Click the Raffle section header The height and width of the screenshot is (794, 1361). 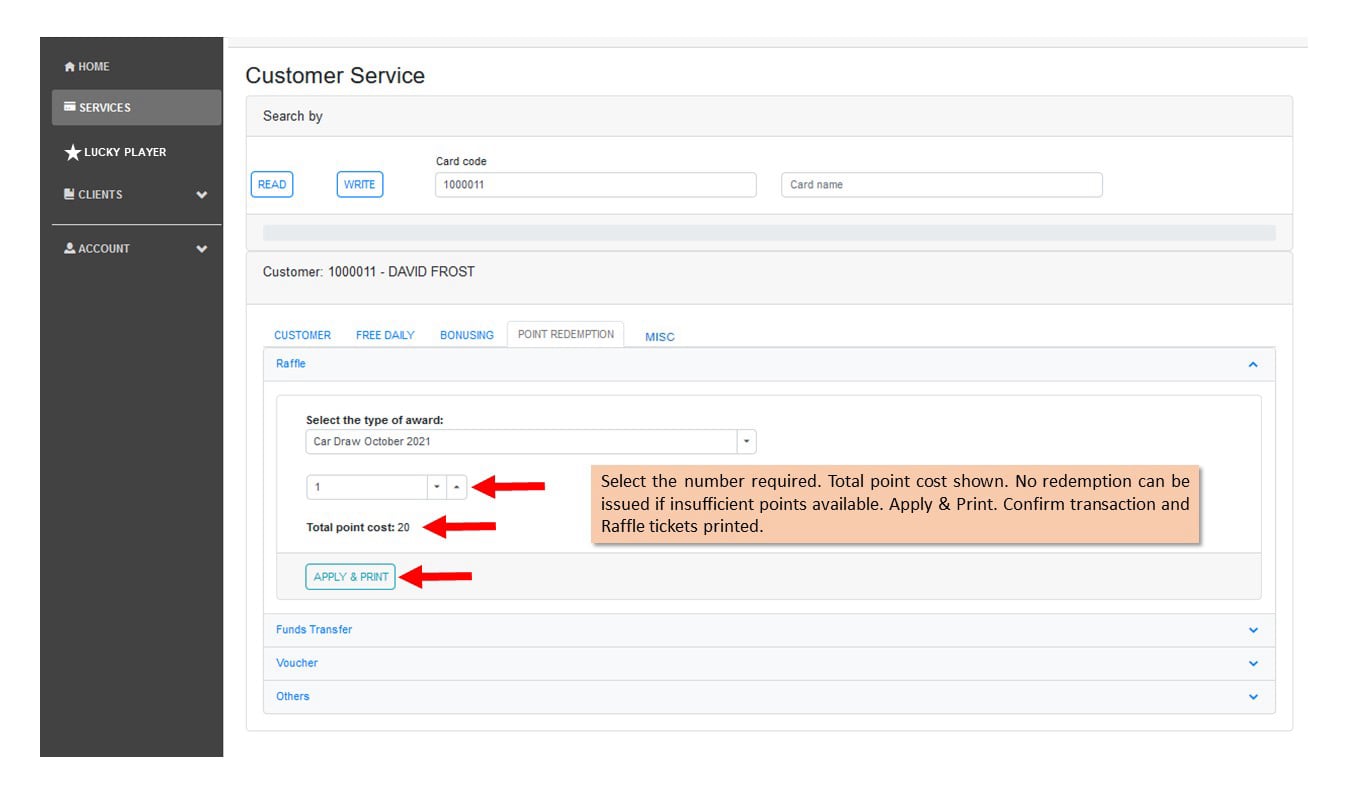click(769, 364)
